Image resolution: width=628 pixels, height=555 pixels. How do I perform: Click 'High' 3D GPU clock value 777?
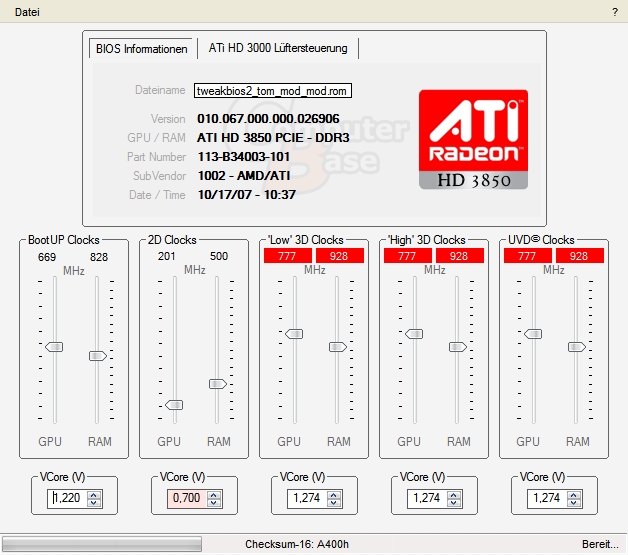point(408,255)
